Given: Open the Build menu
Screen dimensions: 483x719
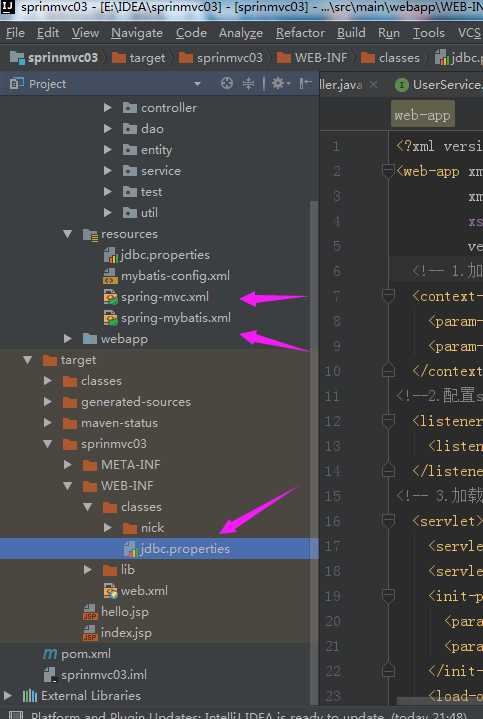Looking at the screenshot, I should (x=351, y=33).
